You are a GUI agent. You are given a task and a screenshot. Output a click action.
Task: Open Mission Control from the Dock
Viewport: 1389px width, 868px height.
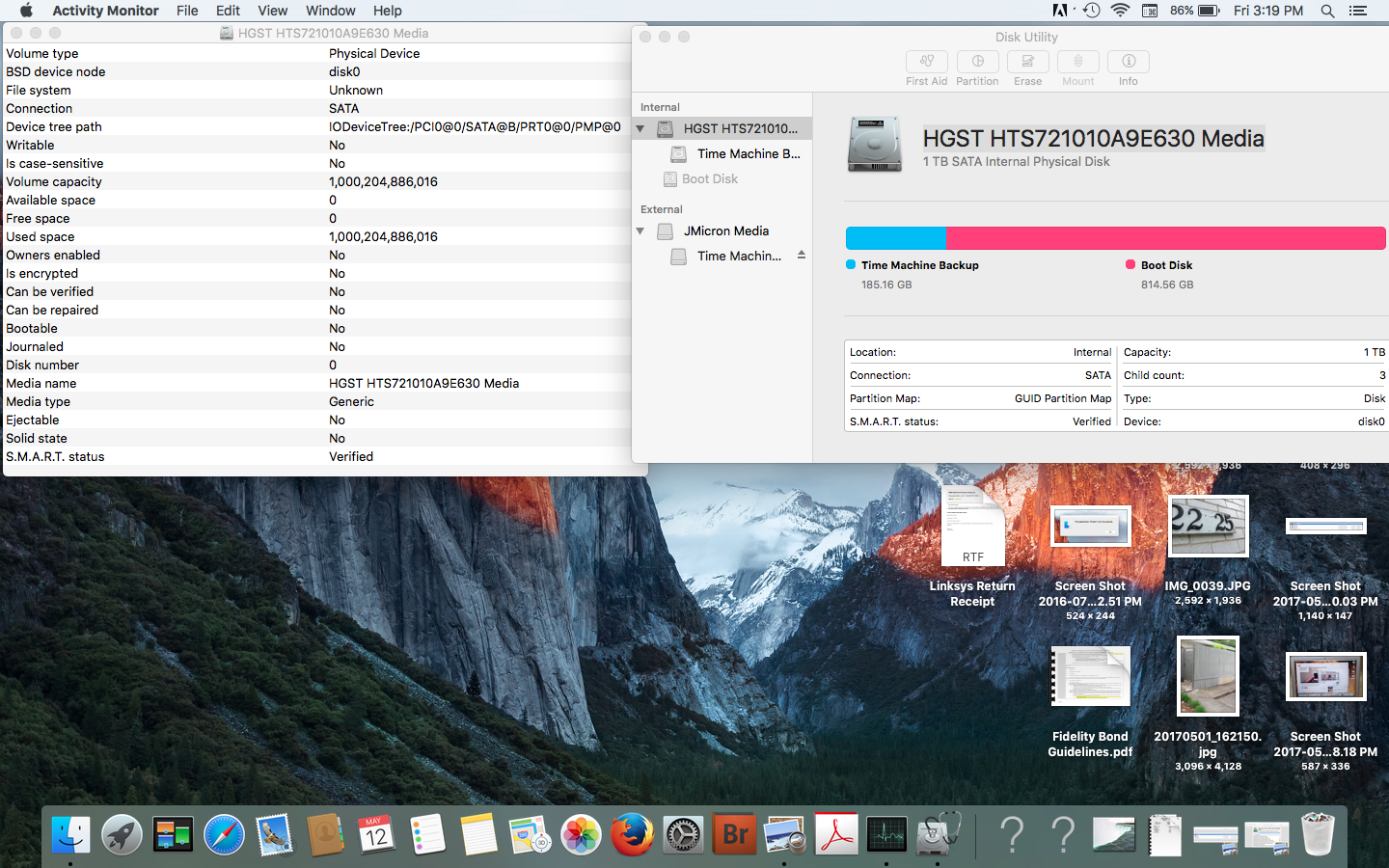(173, 834)
